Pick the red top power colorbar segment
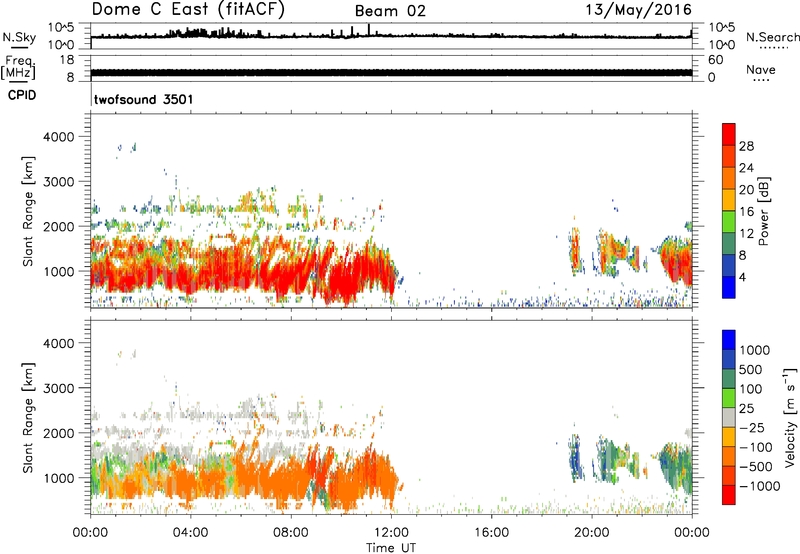This screenshot has width=800, height=554. coord(729,135)
